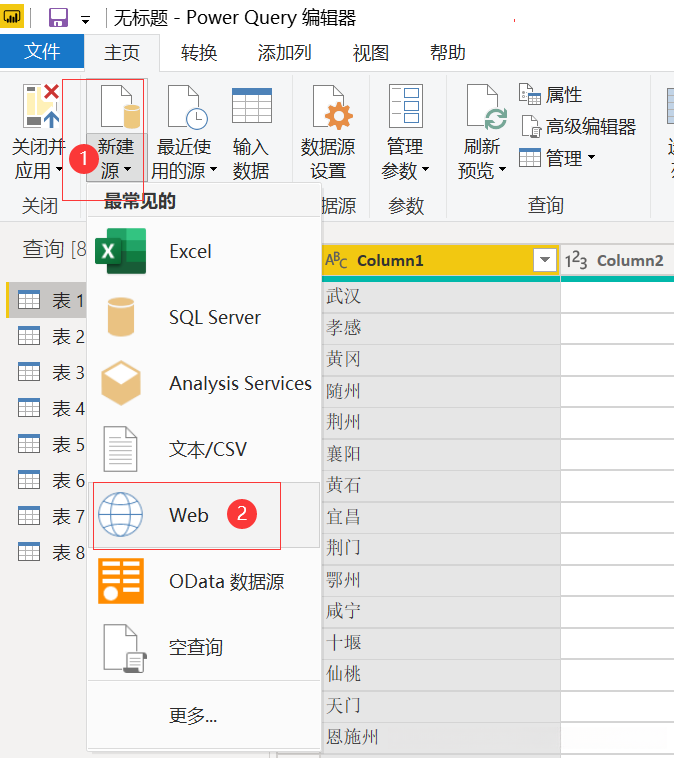Select the cell 荆州

tap(441, 423)
